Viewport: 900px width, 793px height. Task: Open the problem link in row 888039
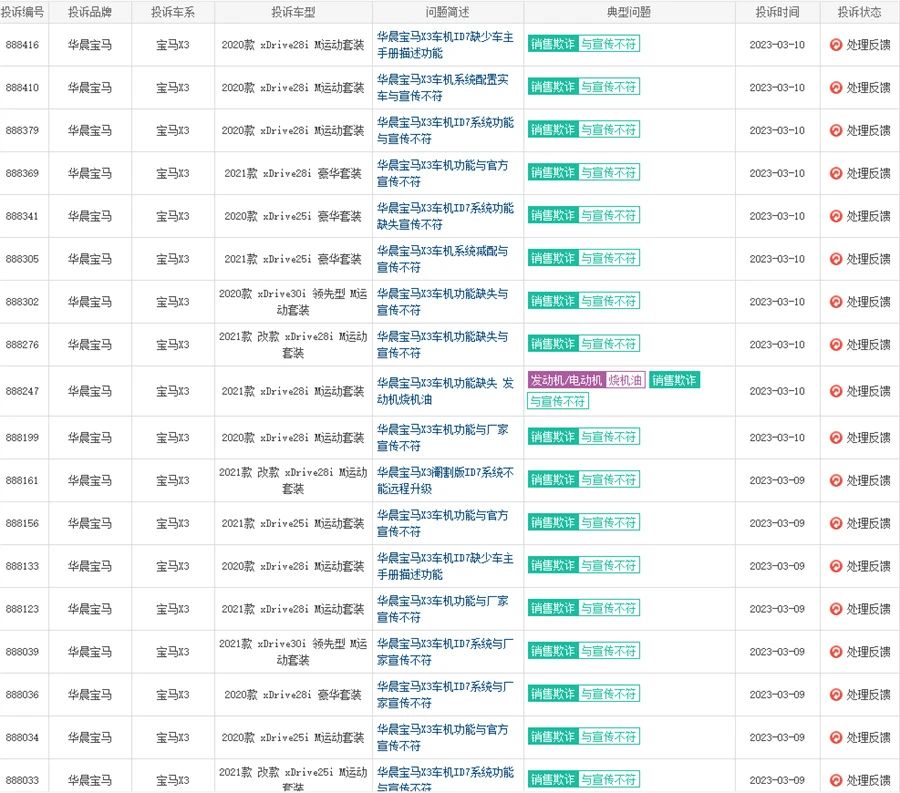pos(445,652)
